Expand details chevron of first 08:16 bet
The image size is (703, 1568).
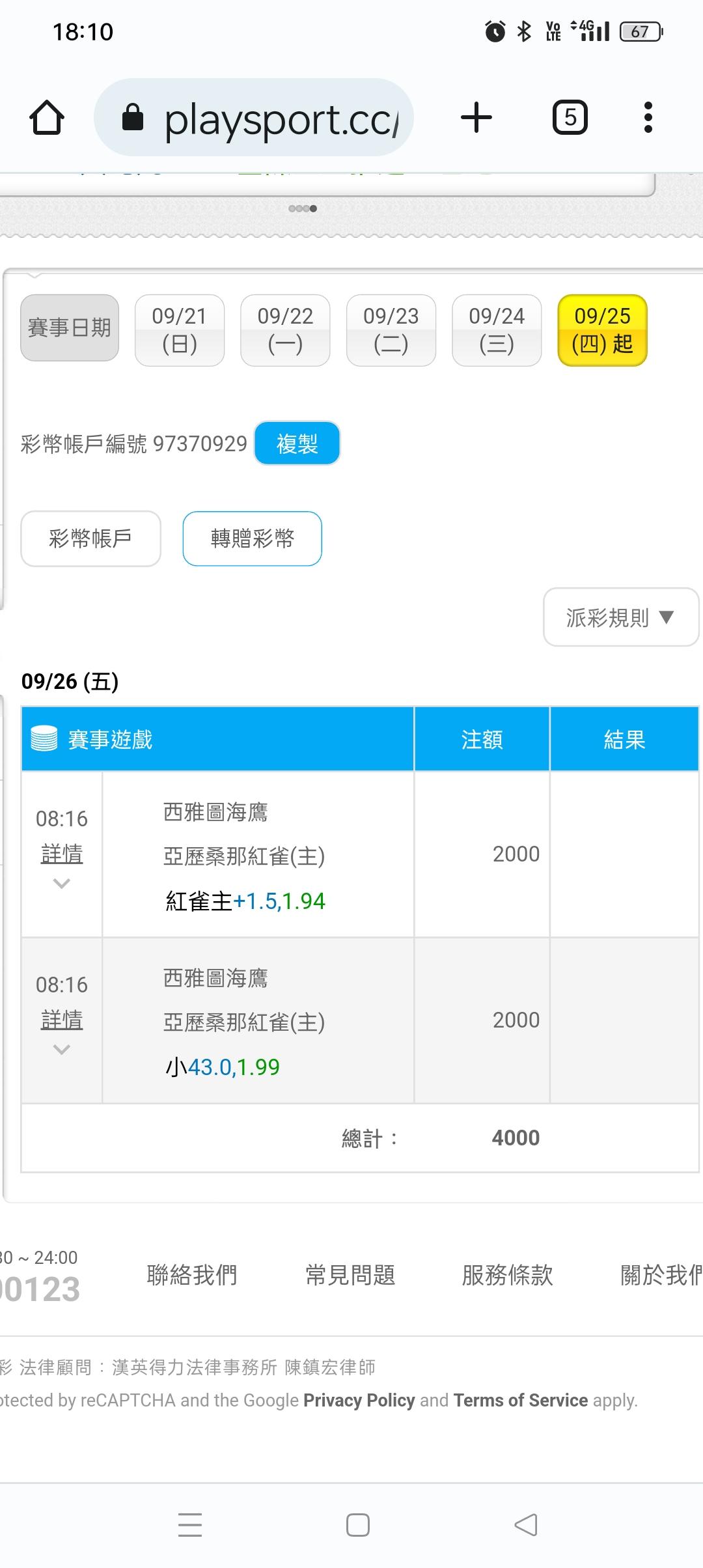[62, 884]
